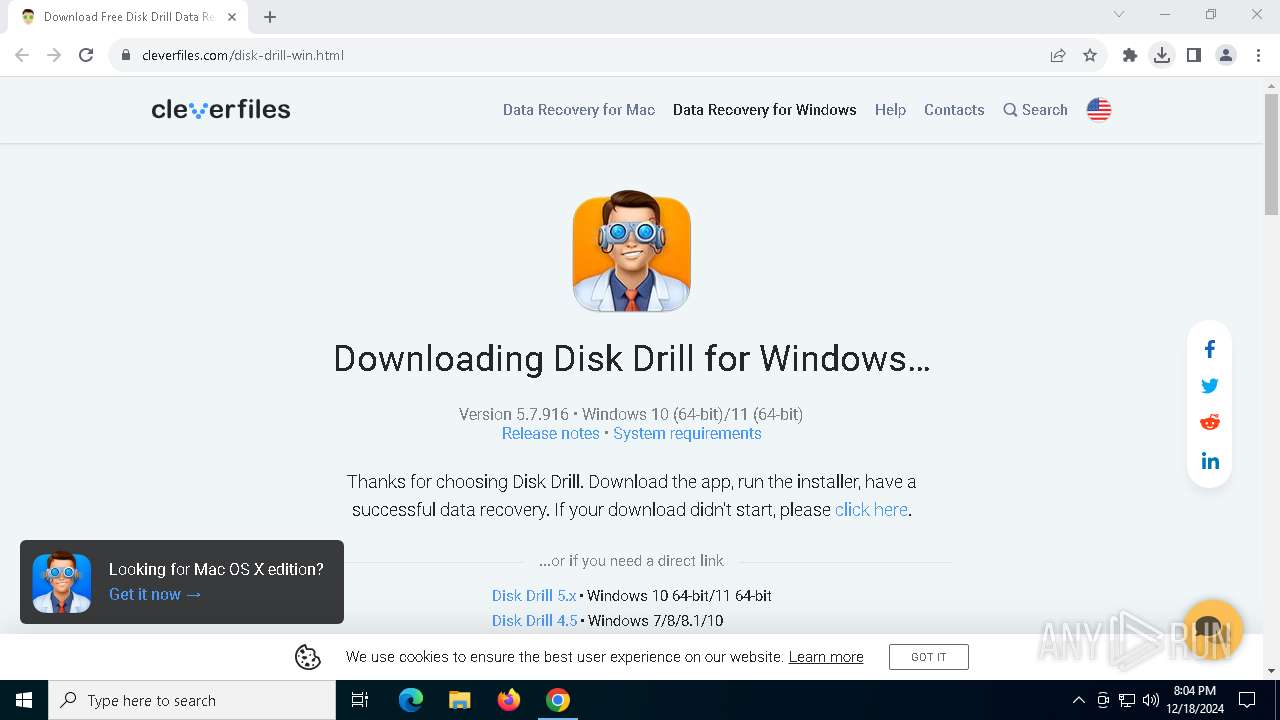Open the cookies 'Learn more' link

[x=826, y=657]
